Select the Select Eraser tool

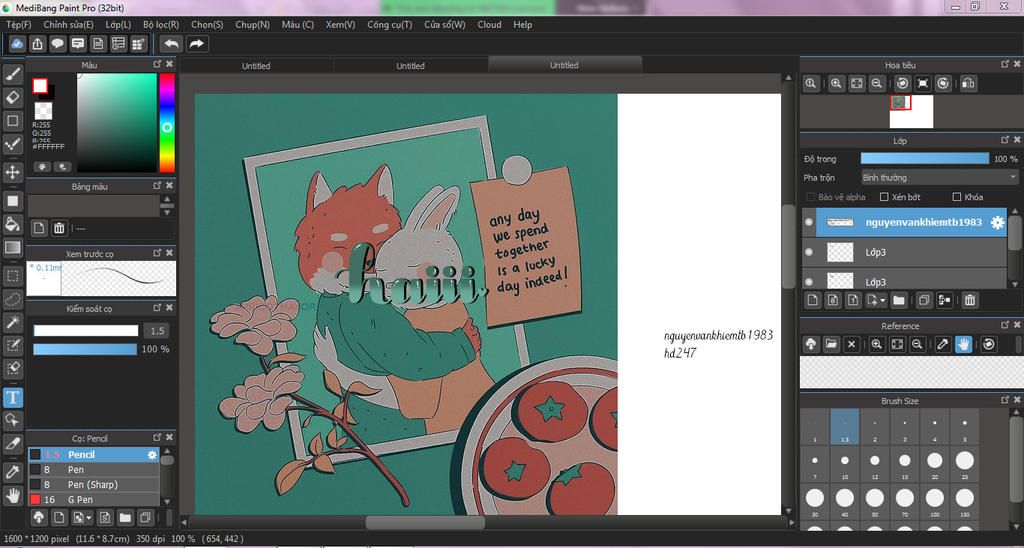12,369
